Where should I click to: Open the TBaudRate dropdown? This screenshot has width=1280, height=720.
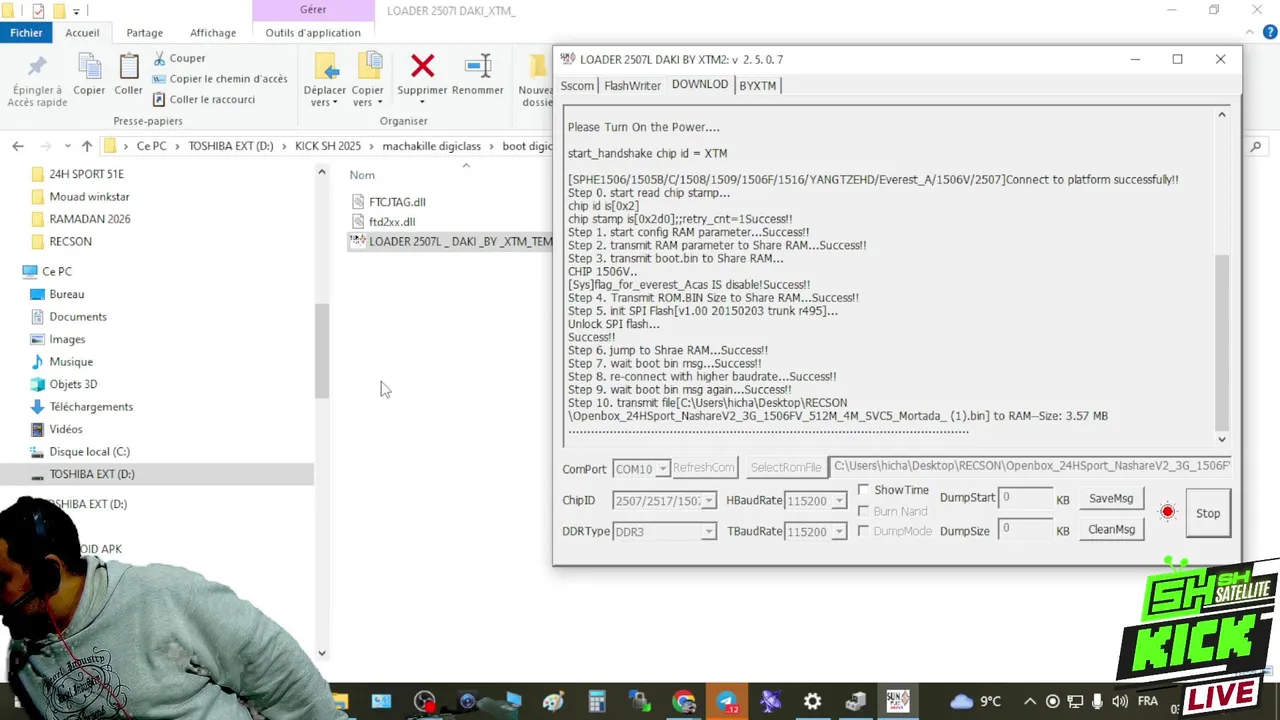[x=839, y=531]
